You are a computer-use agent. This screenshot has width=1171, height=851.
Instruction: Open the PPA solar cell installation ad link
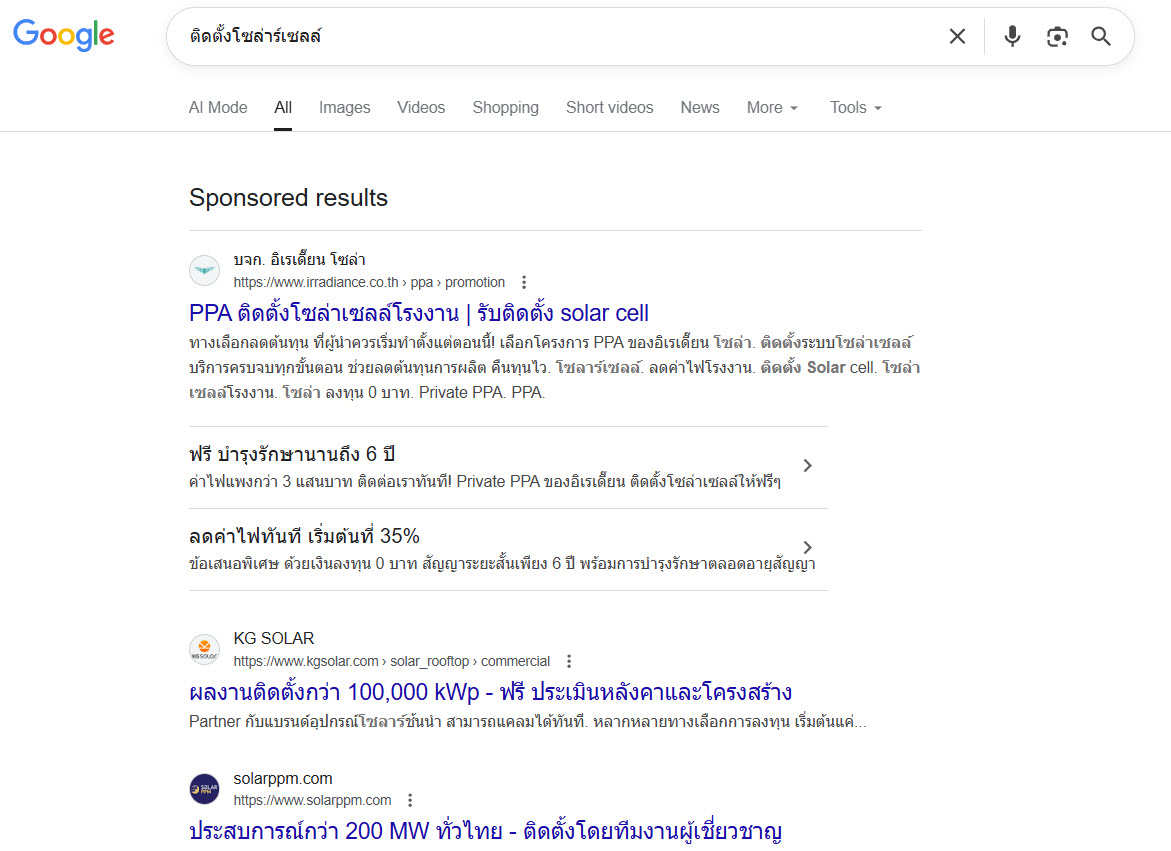419,313
